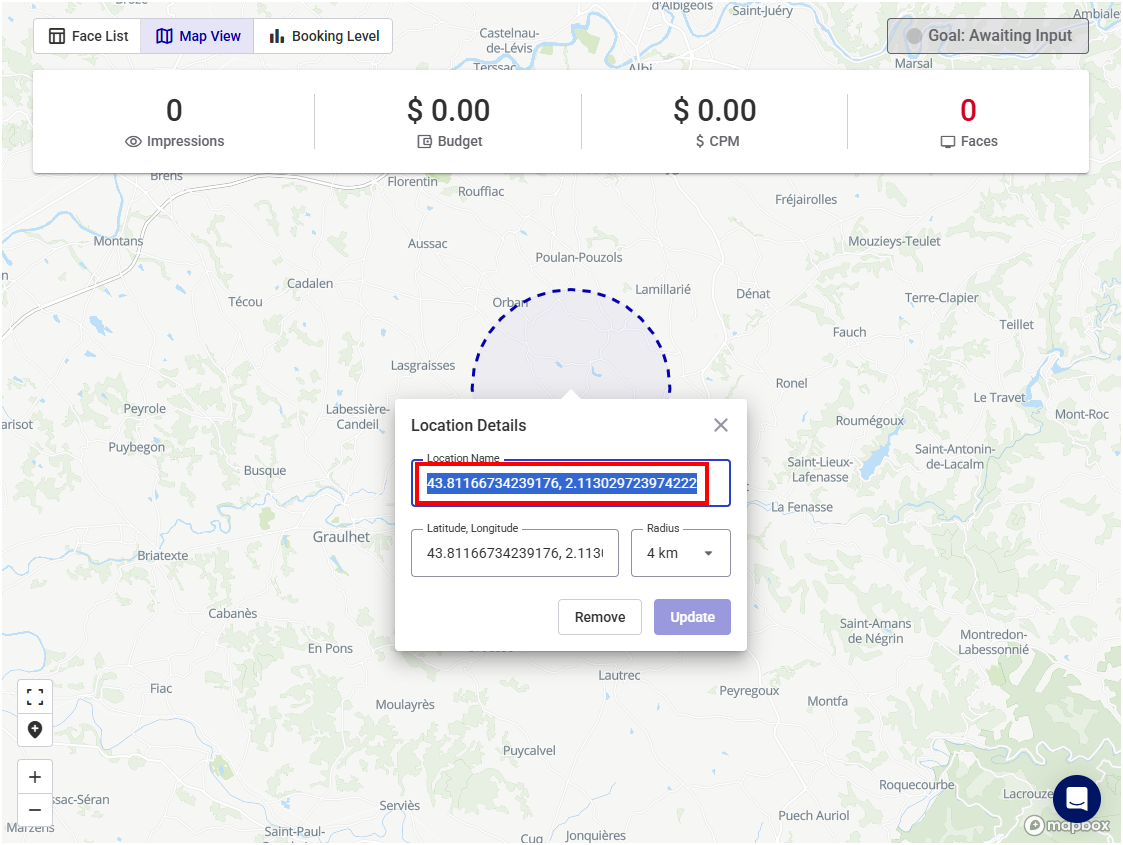1123x845 pixels.
Task: Toggle fullscreen map mode
Action: pyautogui.click(x=35, y=697)
